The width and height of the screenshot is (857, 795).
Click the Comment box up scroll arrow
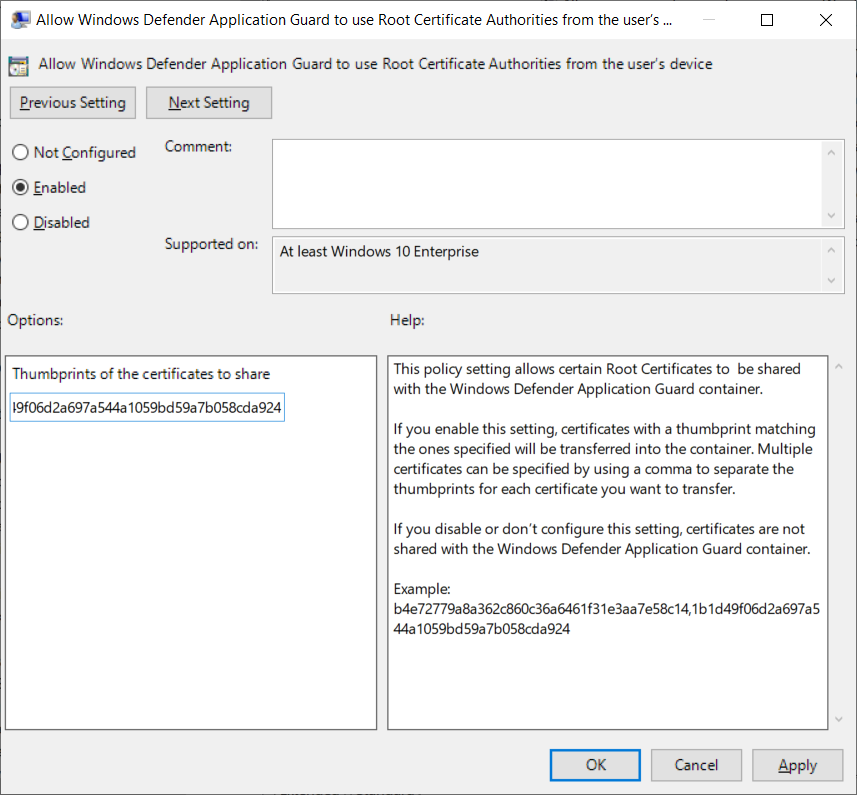click(x=832, y=151)
